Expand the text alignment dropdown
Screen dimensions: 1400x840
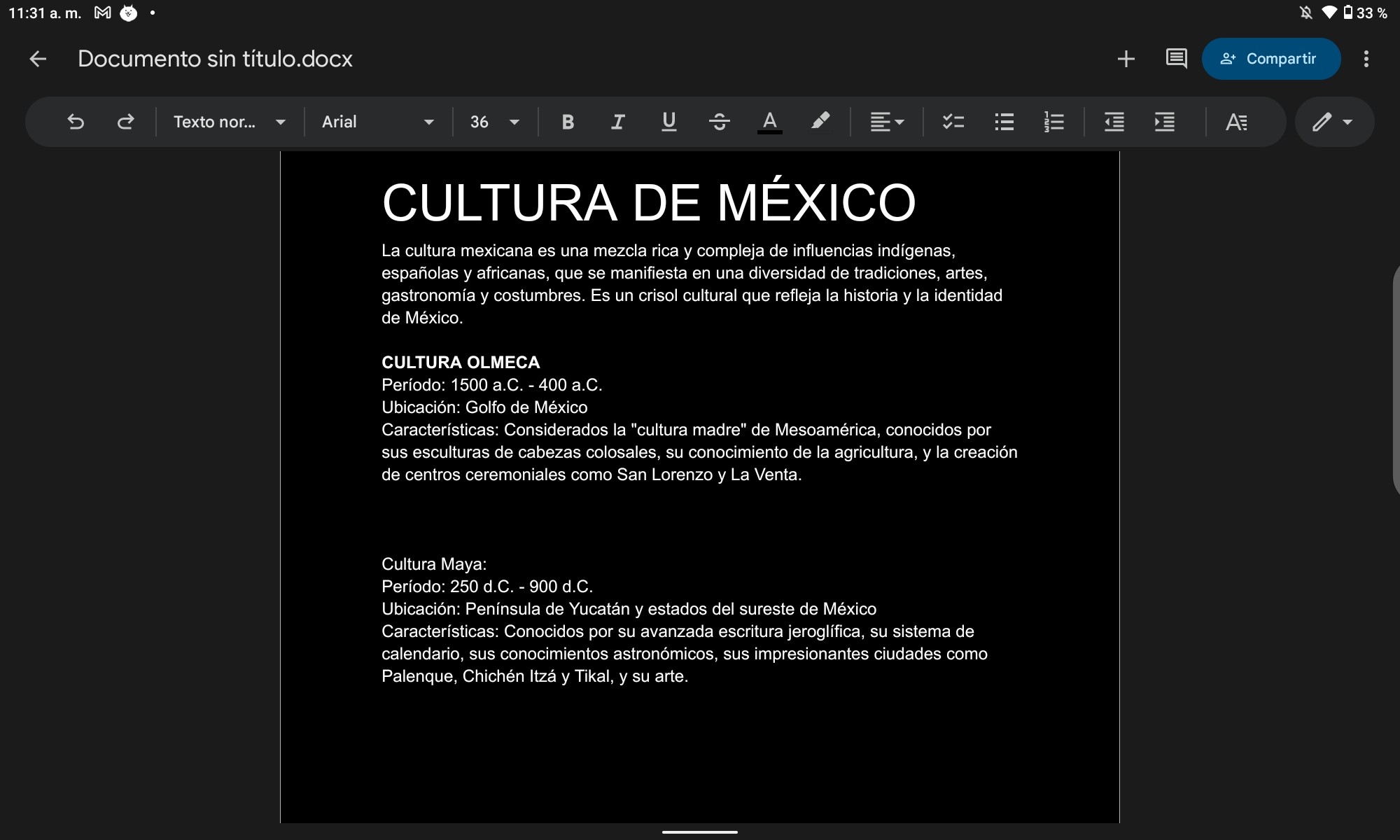(887, 122)
